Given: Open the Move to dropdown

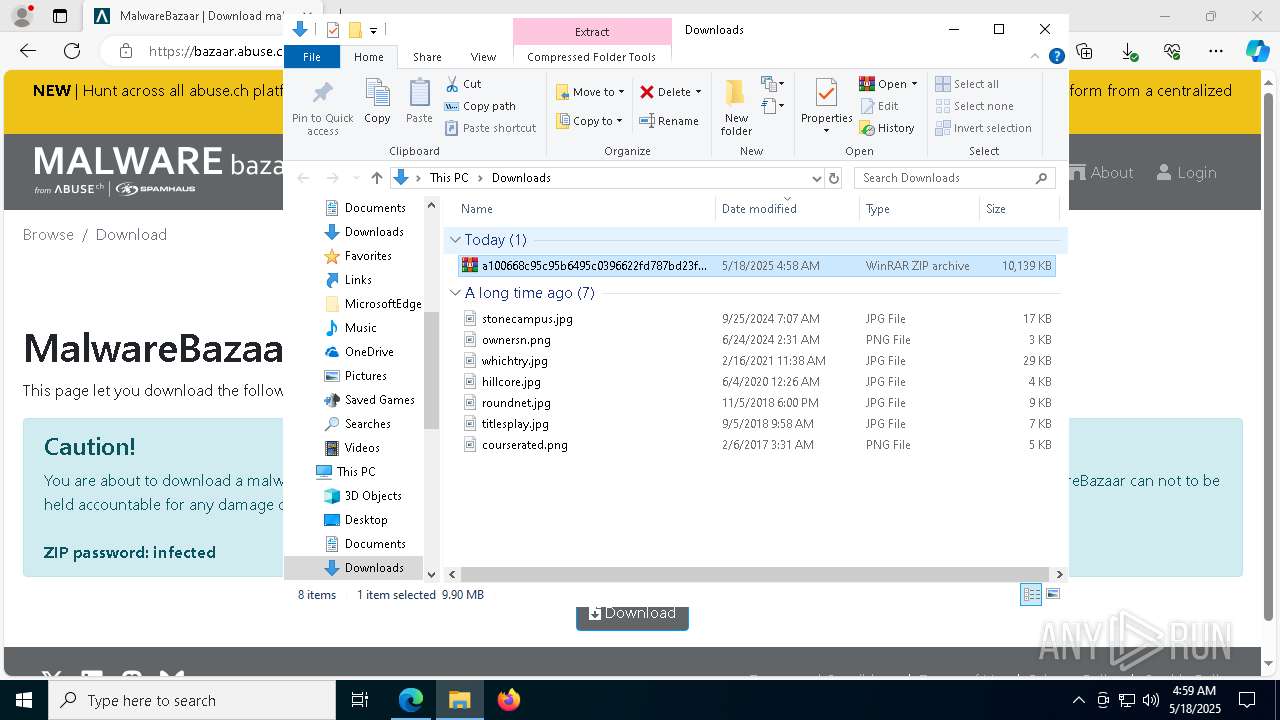Looking at the screenshot, I should coord(590,92).
